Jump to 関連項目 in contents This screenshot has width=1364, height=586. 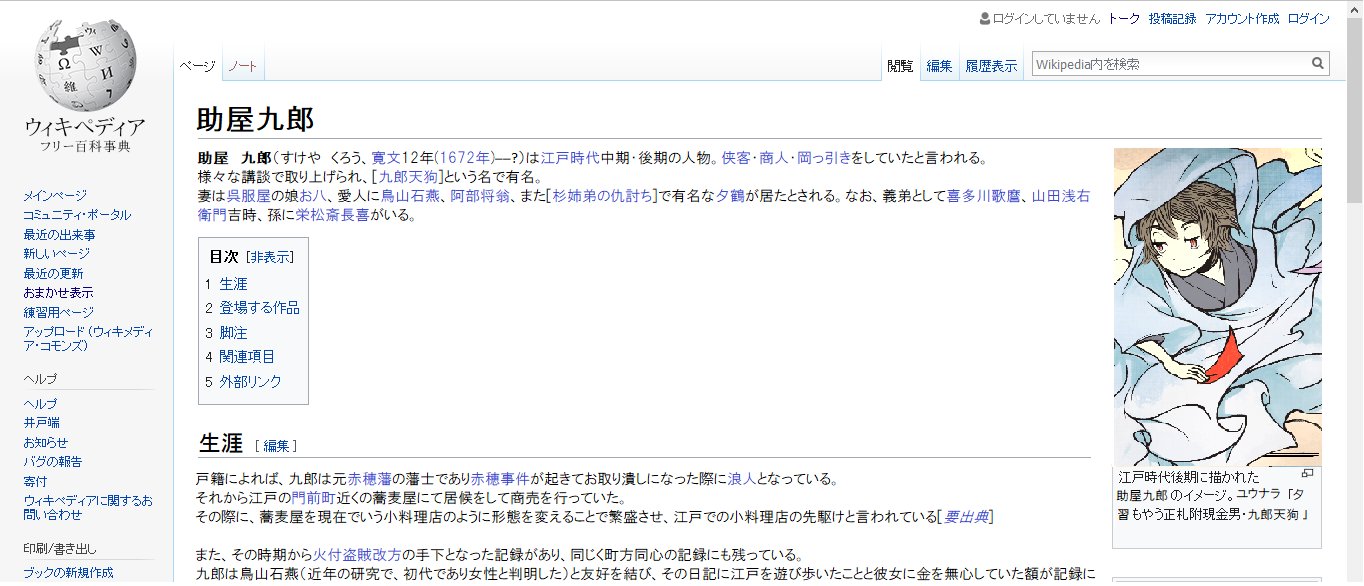[247, 356]
